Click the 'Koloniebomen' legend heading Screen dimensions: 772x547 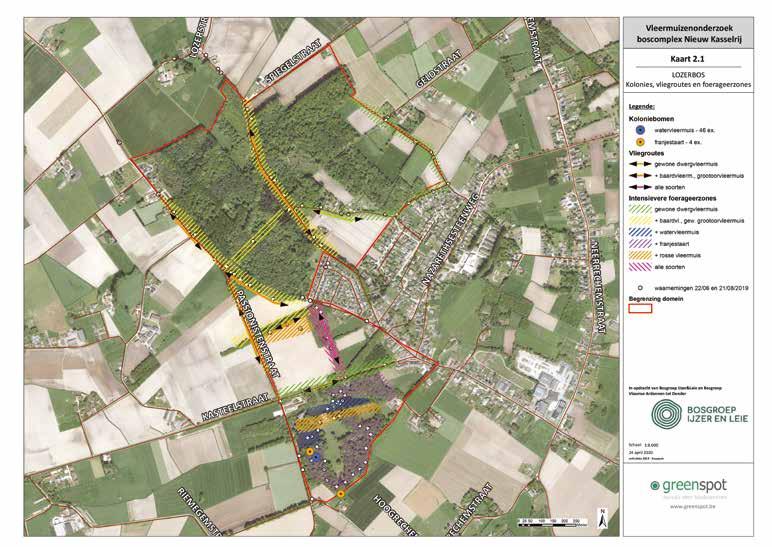651,119
